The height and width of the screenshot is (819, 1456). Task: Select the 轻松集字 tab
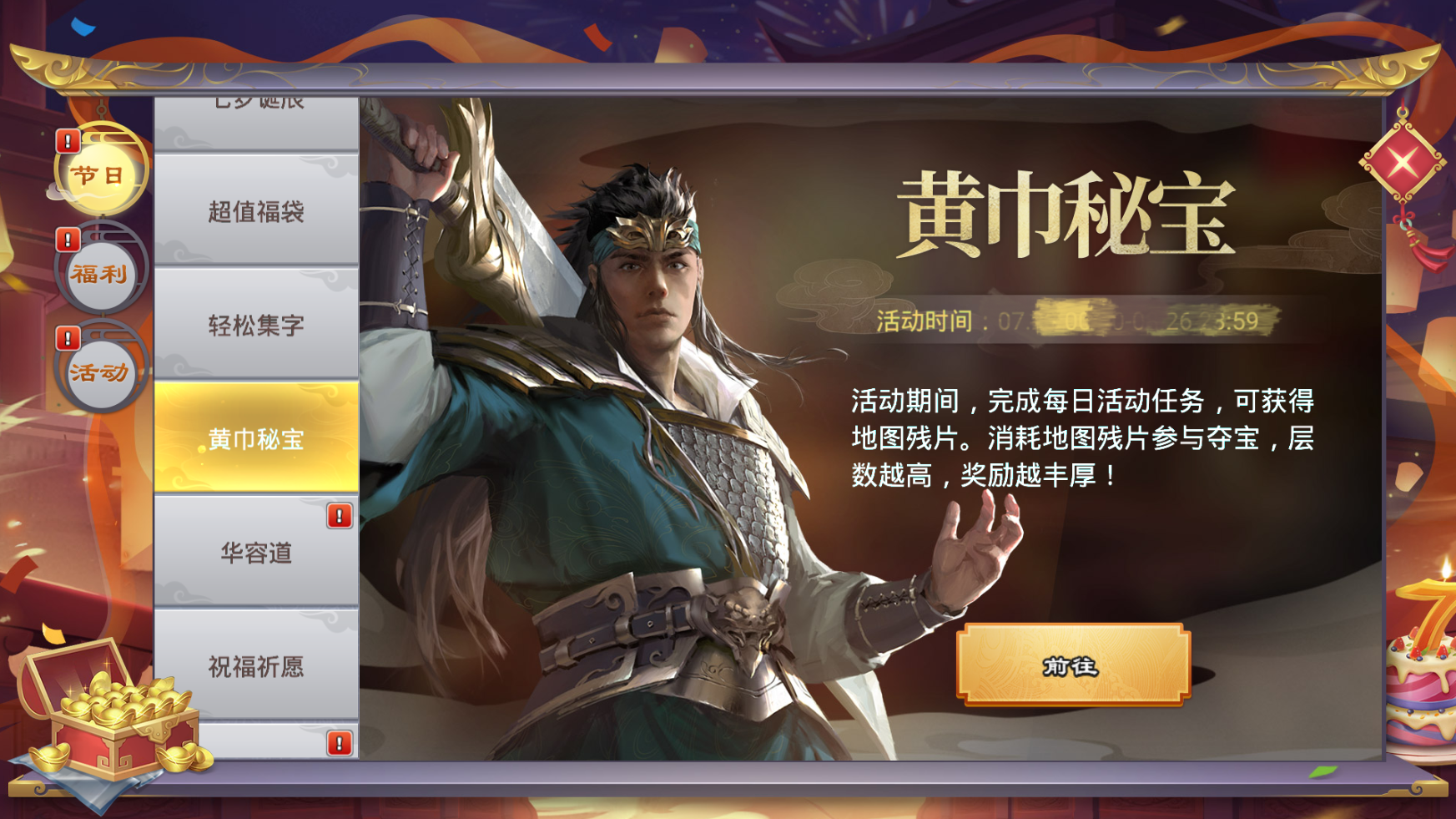(256, 325)
